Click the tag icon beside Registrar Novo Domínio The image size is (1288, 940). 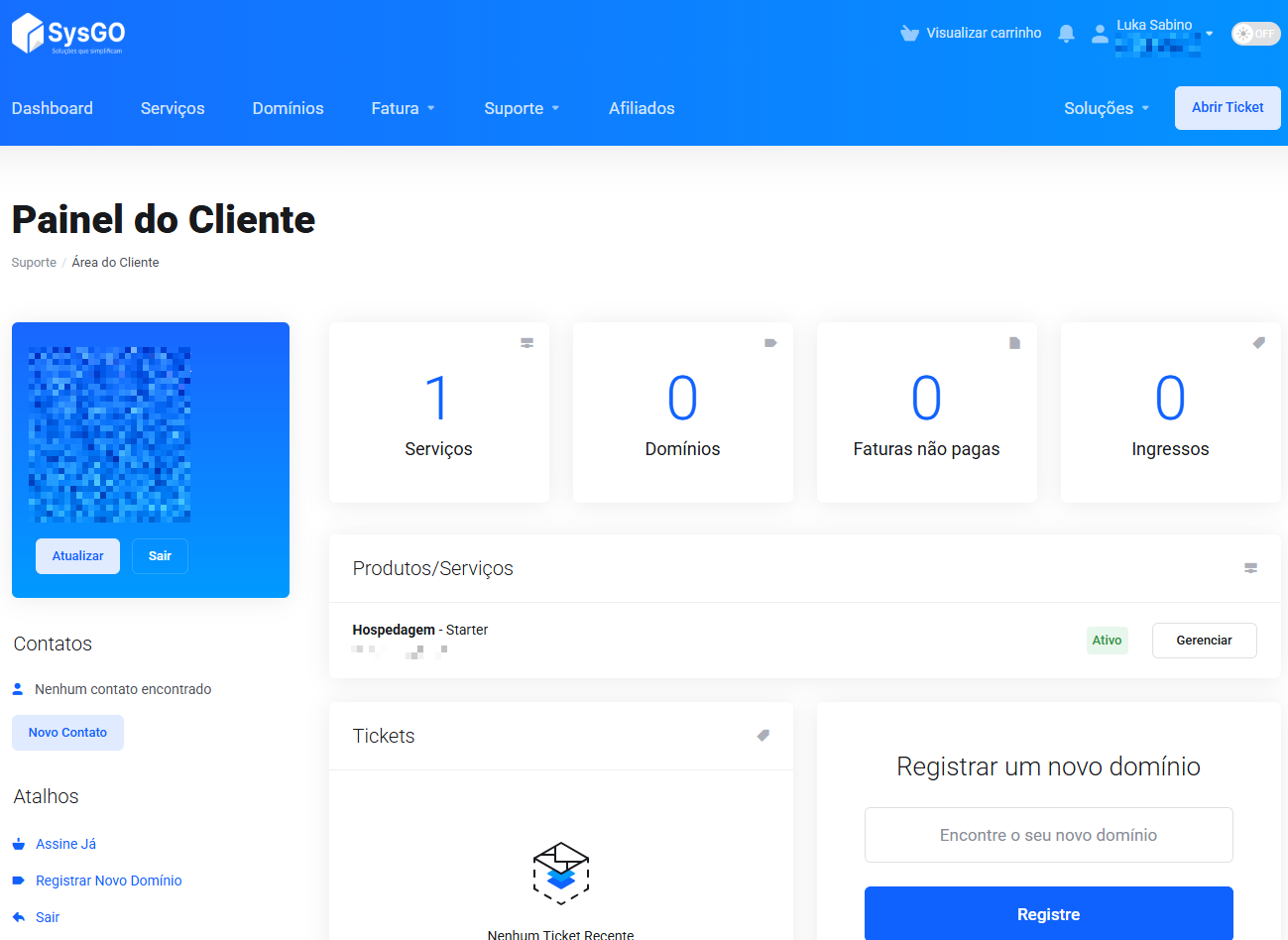[x=18, y=881]
